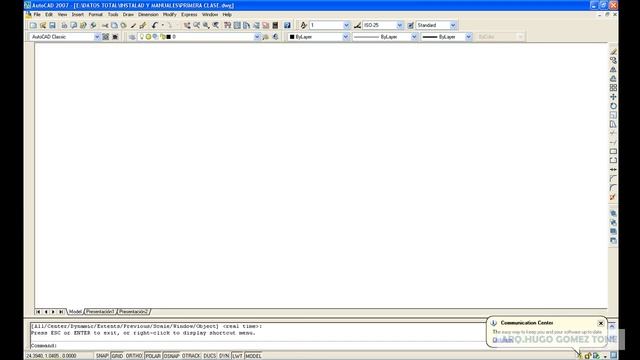Expand the ByLayer lineweight dropdown
Screen dimensions: 640x360
[469, 37]
